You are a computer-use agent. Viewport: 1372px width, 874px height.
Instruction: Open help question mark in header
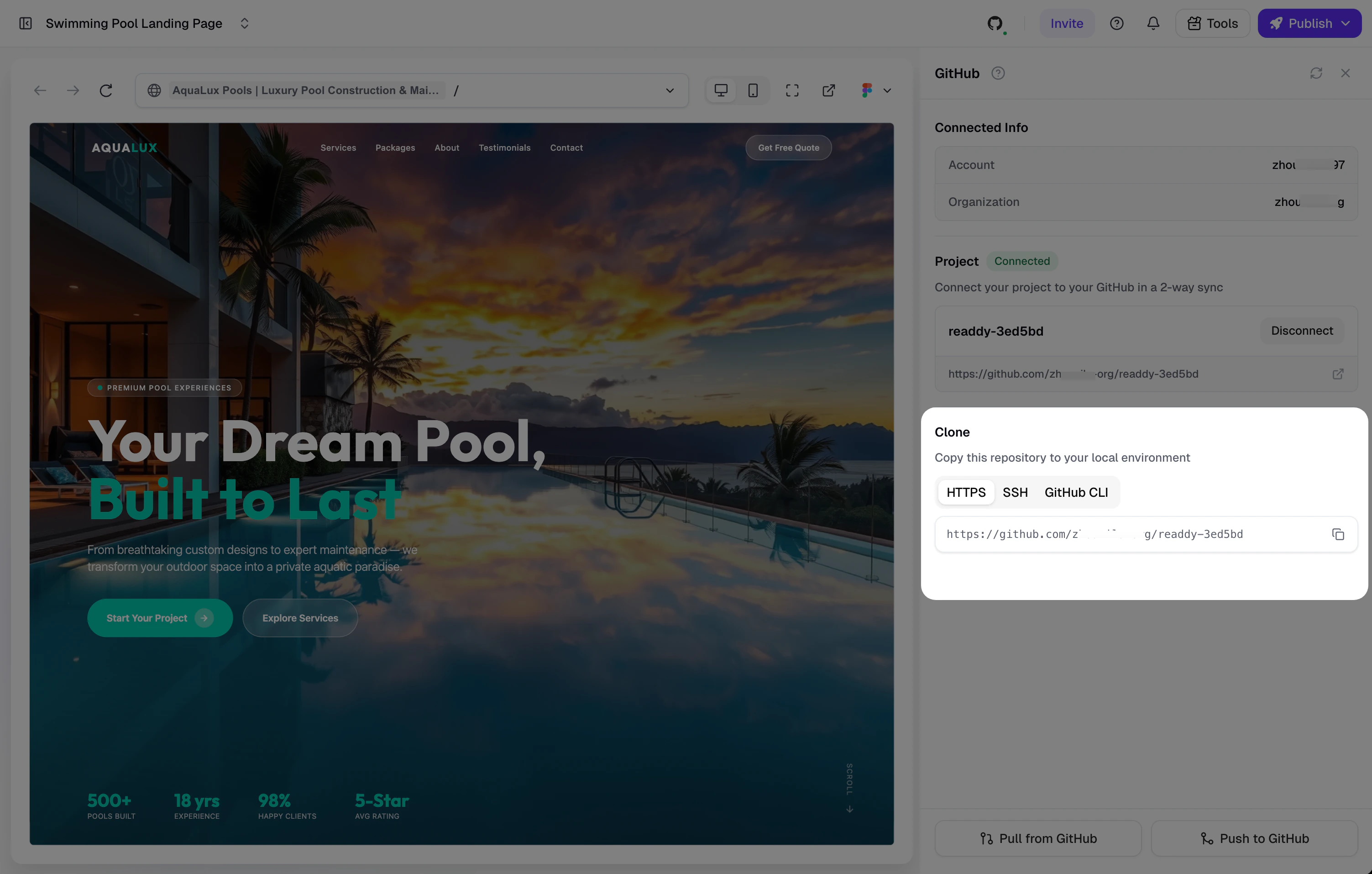click(x=1116, y=23)
